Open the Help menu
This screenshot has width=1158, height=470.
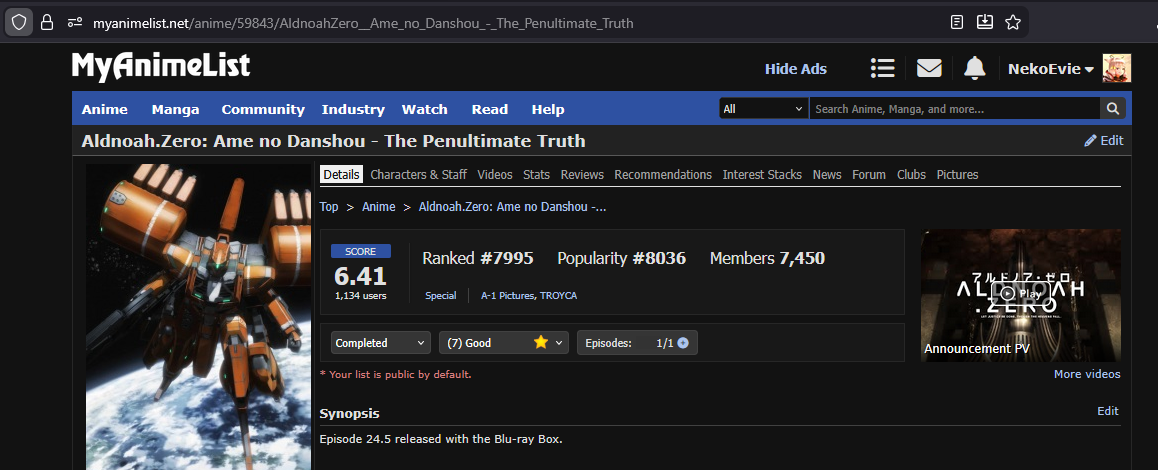[x=548, y=109]
